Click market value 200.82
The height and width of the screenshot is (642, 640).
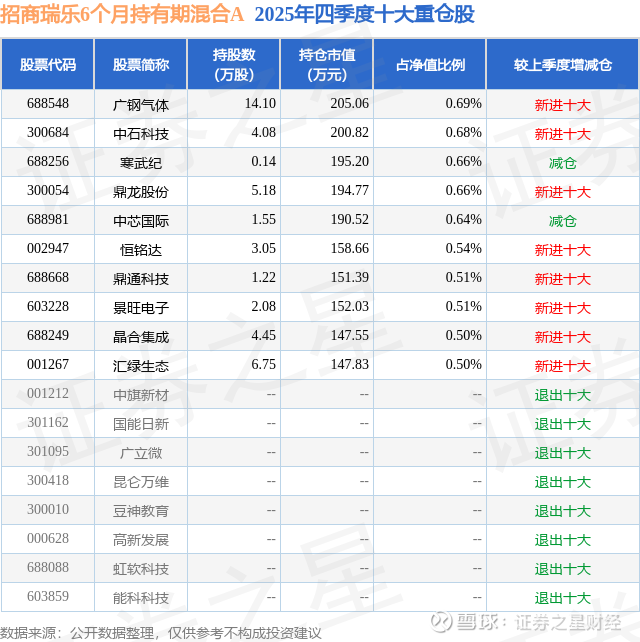pos(350,132)
